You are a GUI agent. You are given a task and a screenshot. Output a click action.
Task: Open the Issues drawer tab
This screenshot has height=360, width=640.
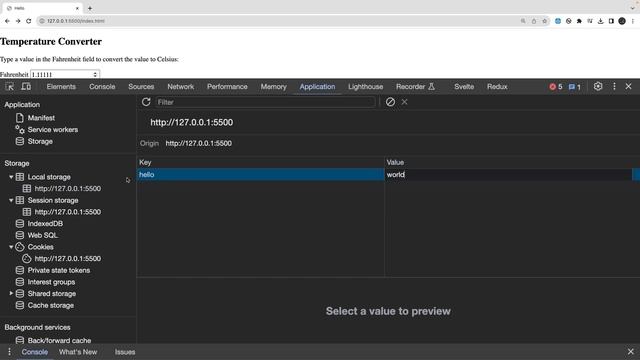tap(125, 352)
